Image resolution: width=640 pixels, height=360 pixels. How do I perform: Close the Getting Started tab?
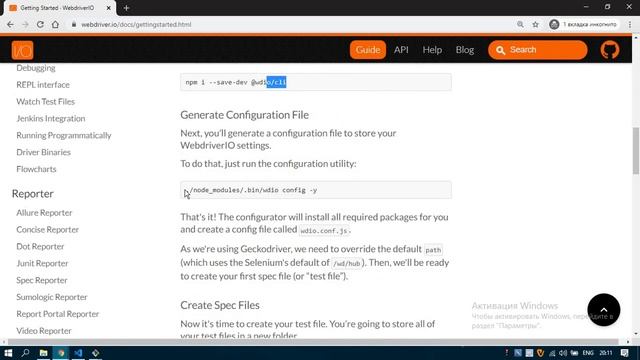(109, 8)
